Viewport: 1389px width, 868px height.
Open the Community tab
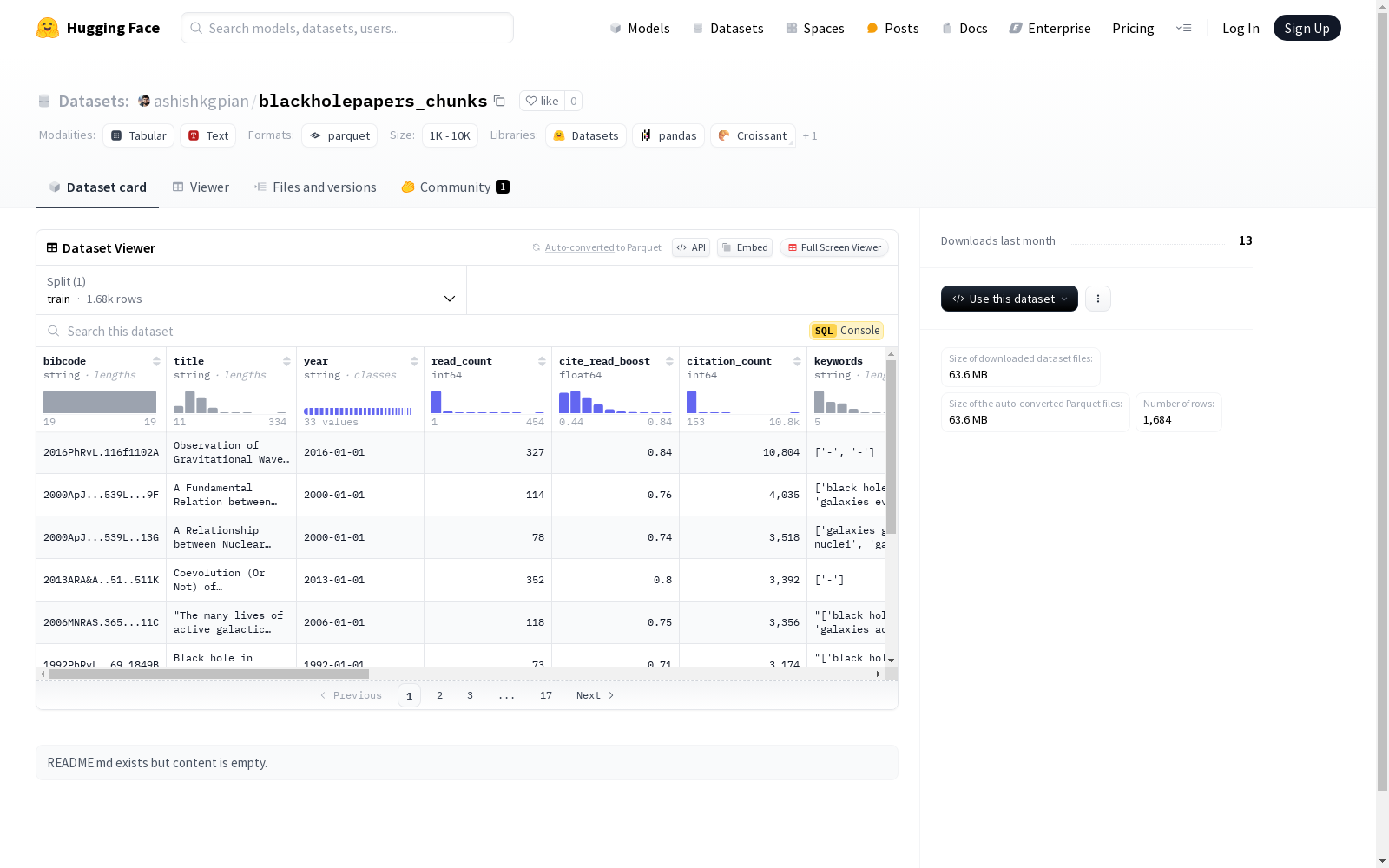[455, 187]
